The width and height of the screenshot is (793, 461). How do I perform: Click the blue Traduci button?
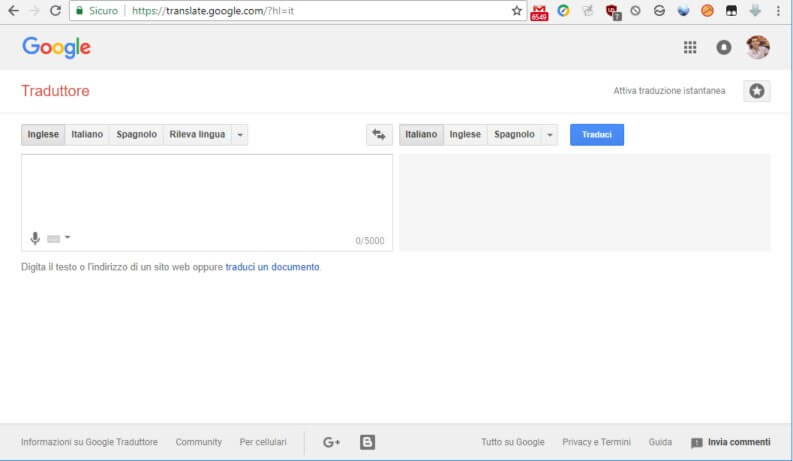point(597,134)
